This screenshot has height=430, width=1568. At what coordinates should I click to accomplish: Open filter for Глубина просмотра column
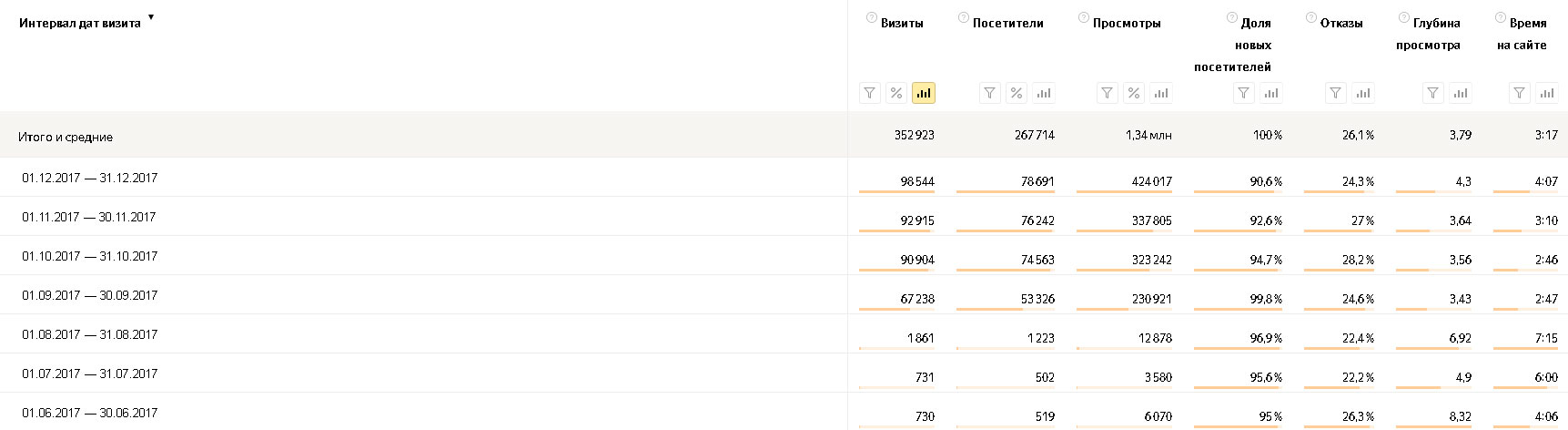click(1433, 93)
